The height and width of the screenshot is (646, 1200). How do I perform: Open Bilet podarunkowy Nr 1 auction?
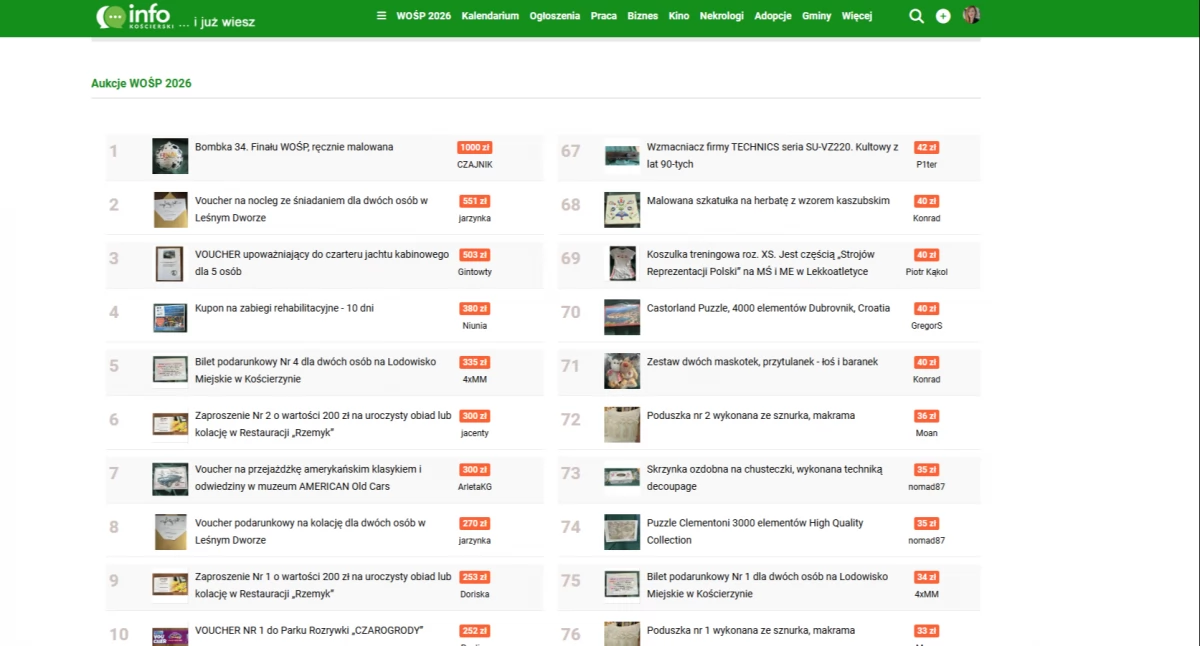[767, 585]
